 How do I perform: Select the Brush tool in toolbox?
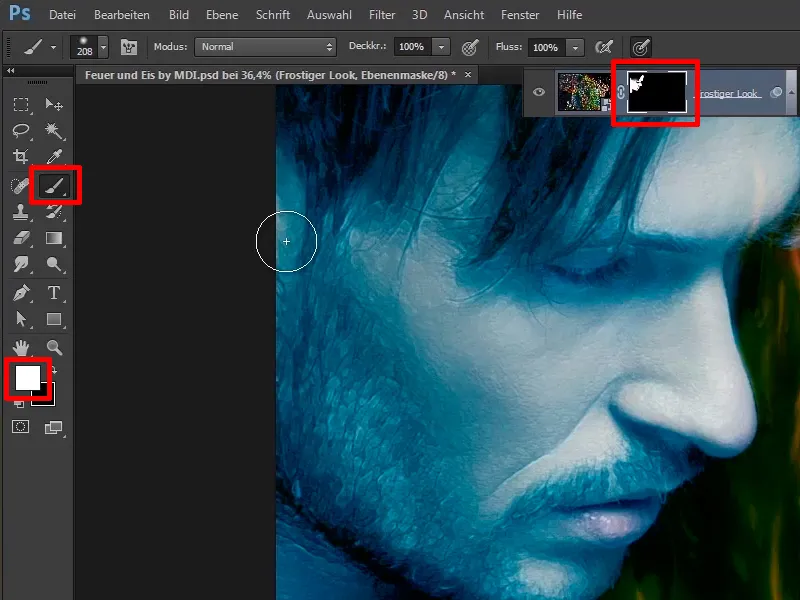54,185
